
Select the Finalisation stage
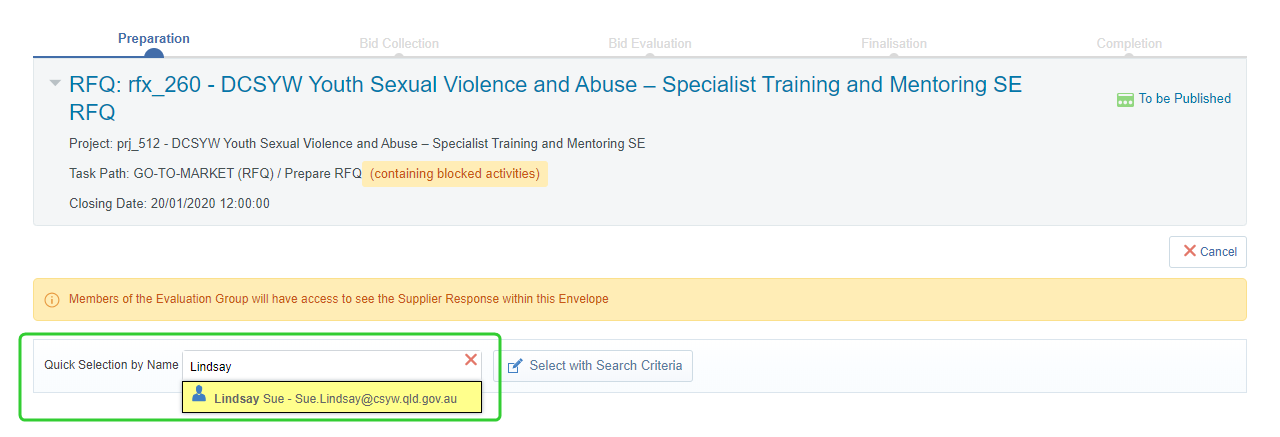894,44
